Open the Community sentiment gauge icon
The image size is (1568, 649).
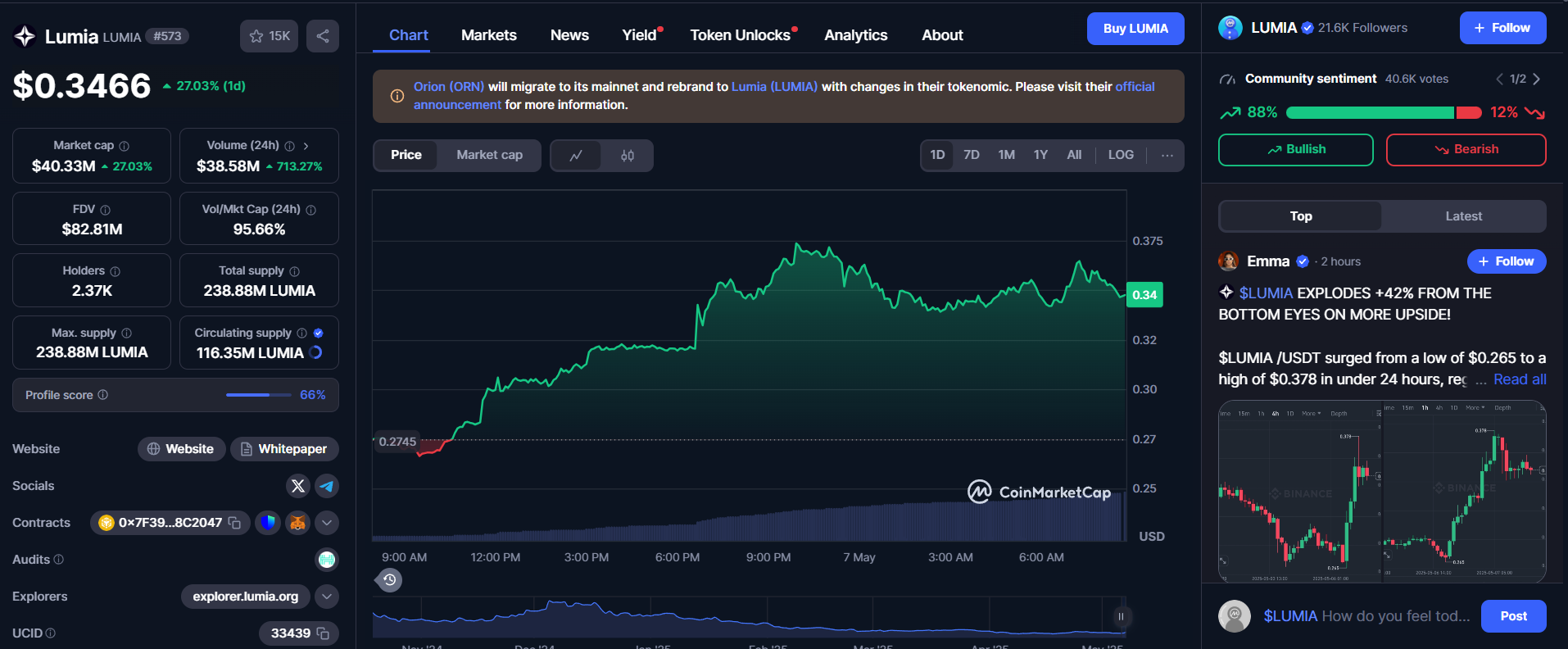1227,79
